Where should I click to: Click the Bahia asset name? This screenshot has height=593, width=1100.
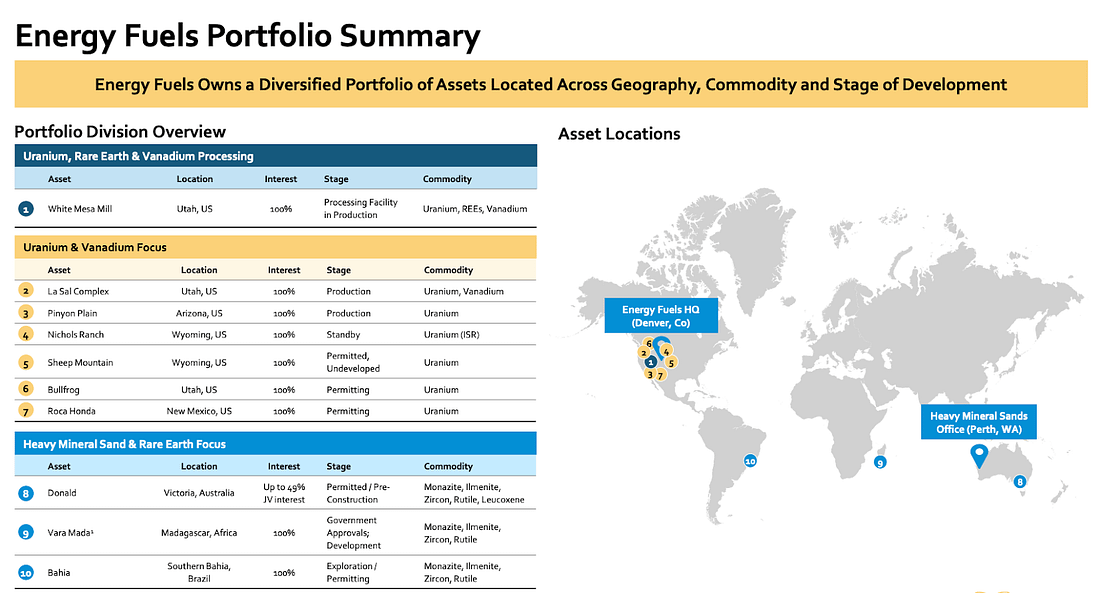59,573
